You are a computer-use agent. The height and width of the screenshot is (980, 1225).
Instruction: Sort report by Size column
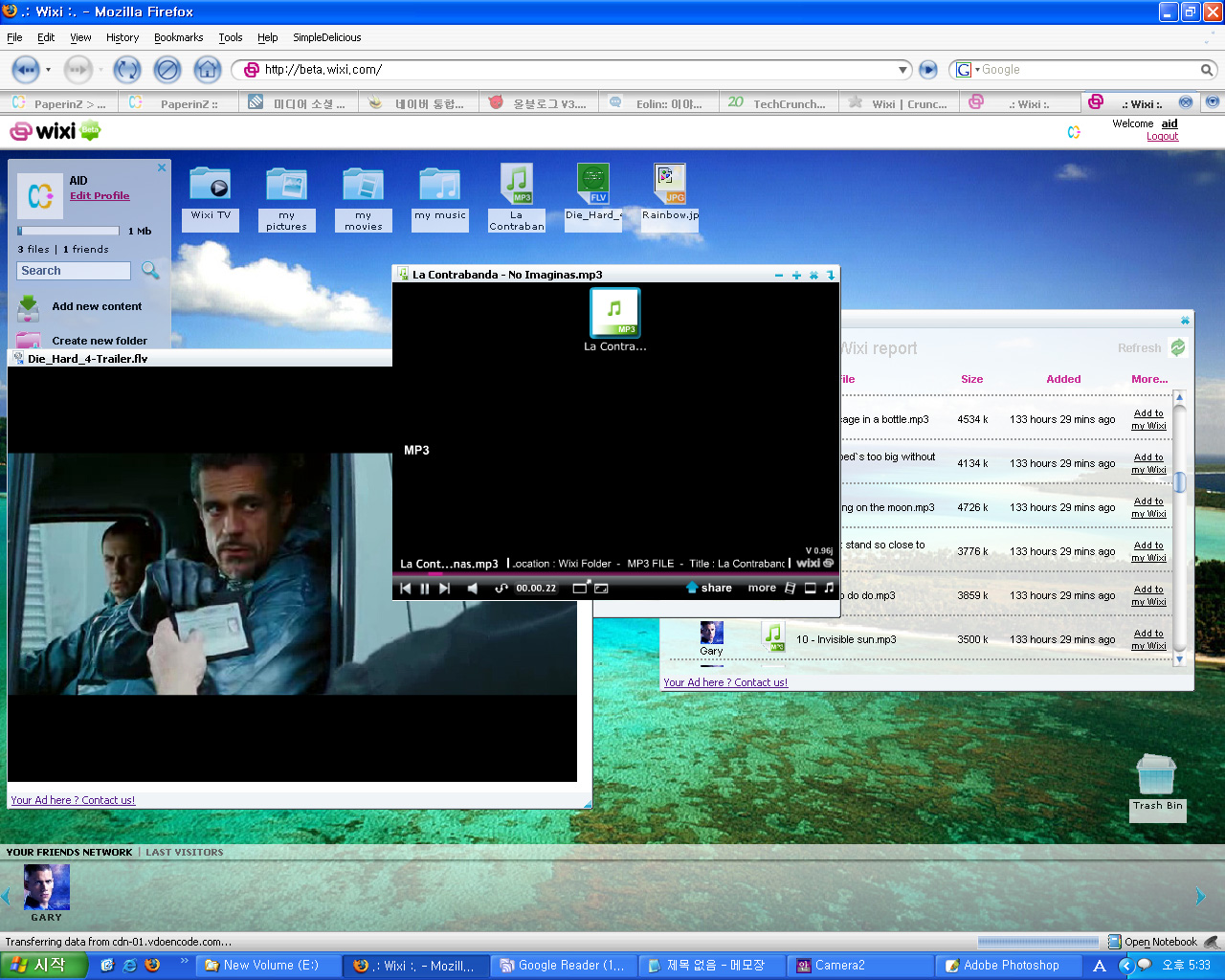[x=972, y=379]
